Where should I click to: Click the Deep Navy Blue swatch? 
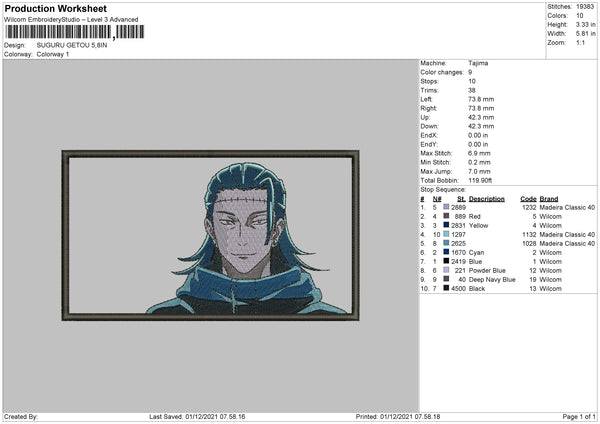pyautogui.click(x=446, y=279)
